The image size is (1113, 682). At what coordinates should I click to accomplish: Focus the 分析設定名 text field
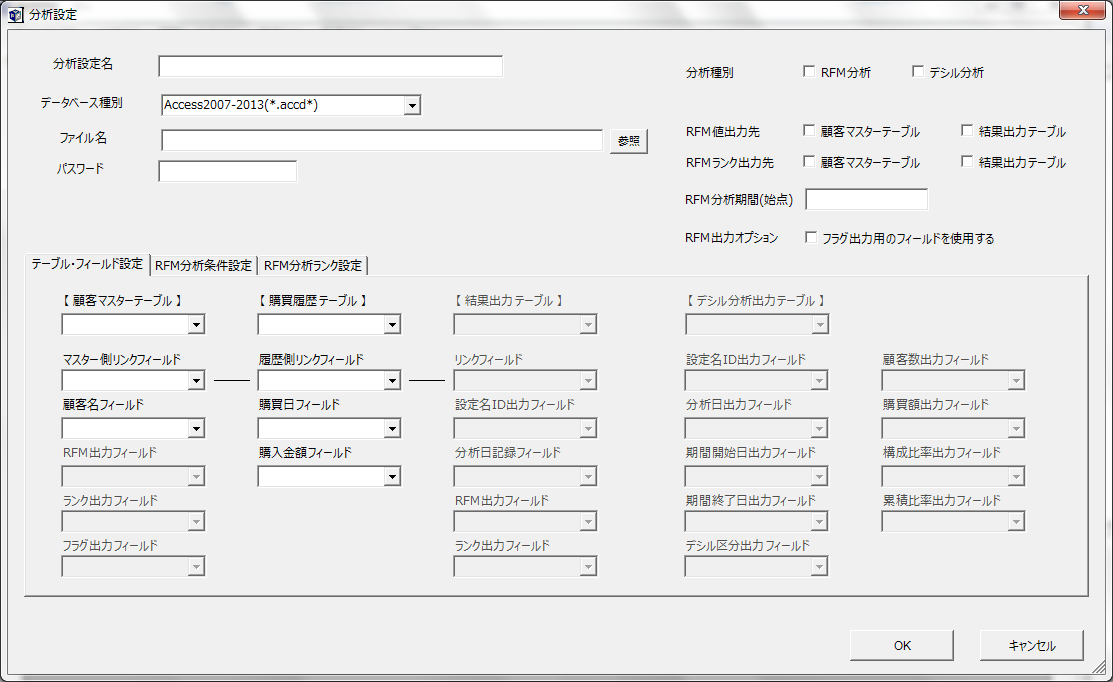330,66
